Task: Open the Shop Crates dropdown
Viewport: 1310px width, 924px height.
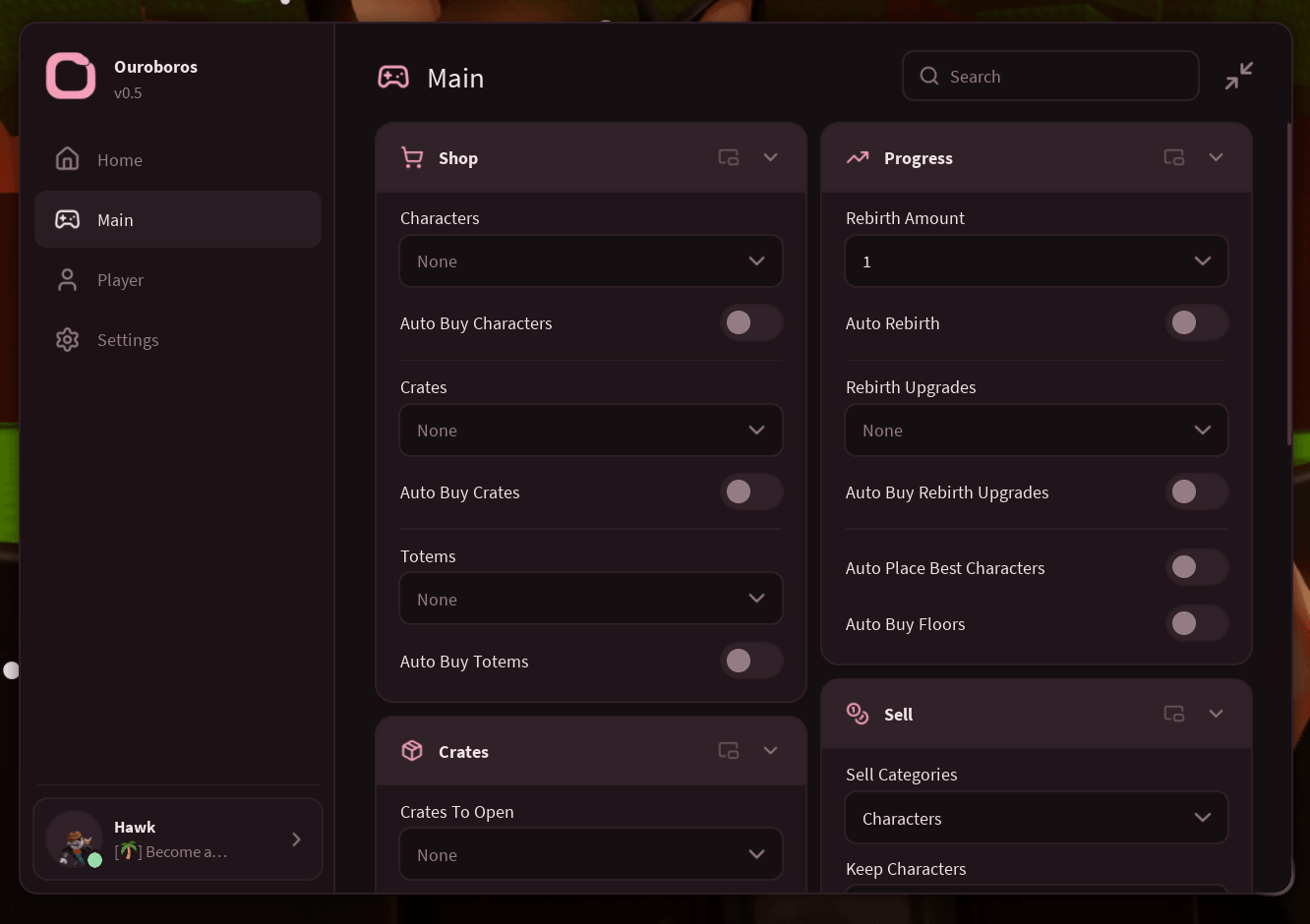Action: [591, 431]
